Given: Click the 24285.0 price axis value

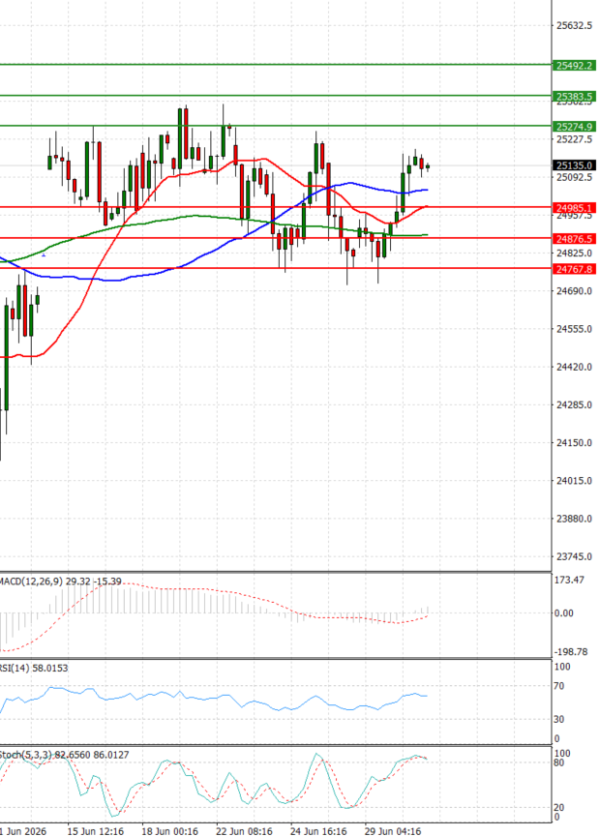Looking at the screenshot, I should pyautogui.click(x=574, y=405).
